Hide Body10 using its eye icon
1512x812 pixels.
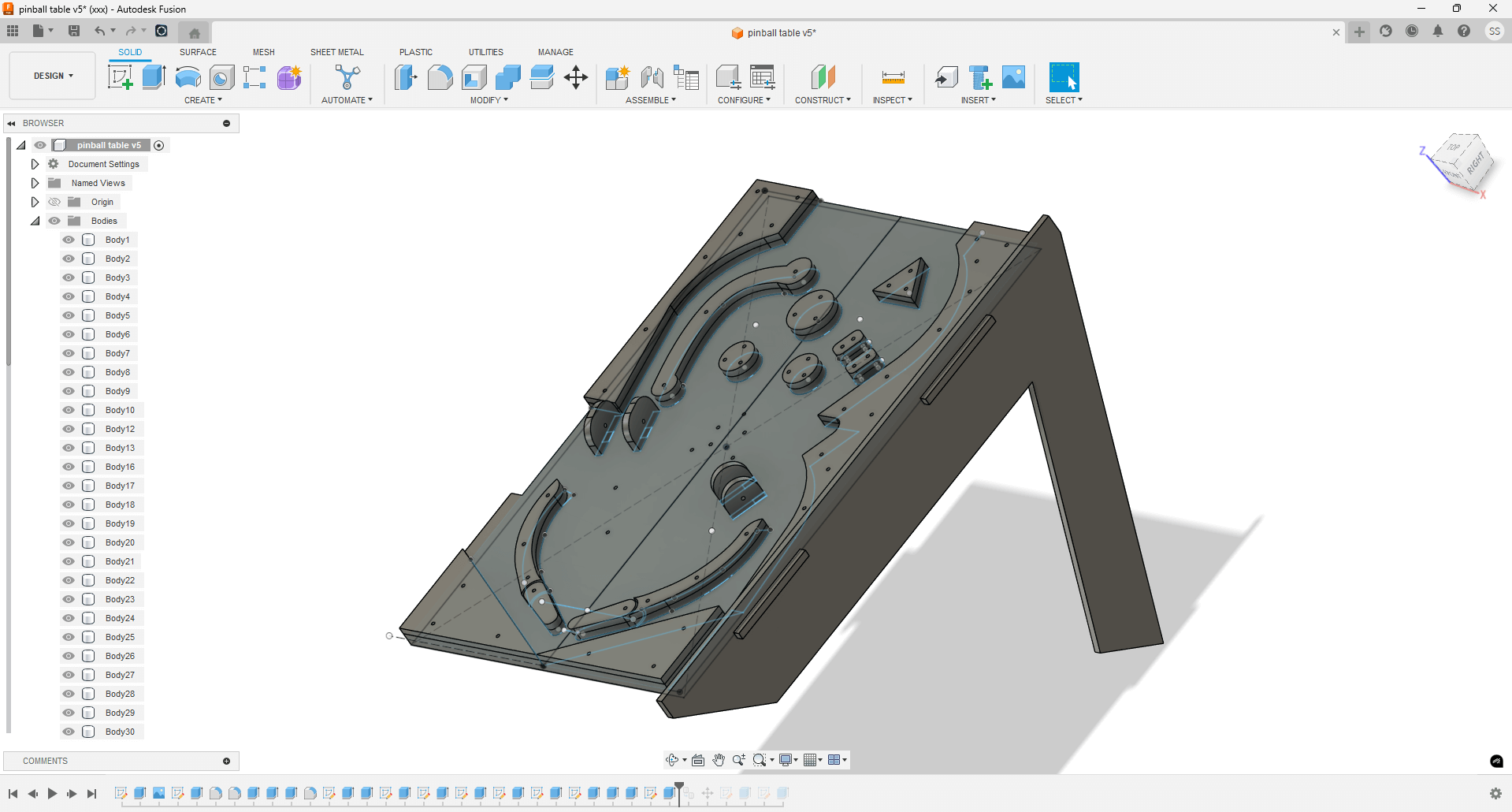pos(69,410)
